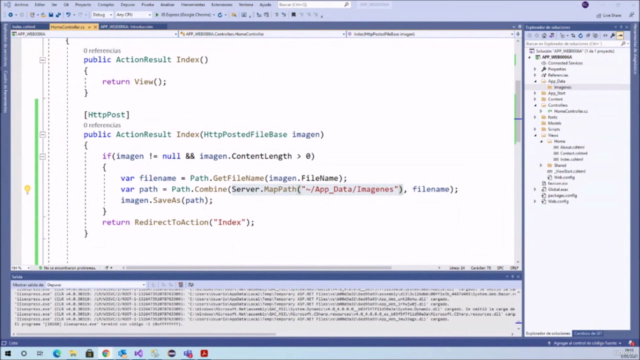Screen dimensions: 640x360
Task: Click the Solution Explorer properties wrench icon
Action: pyautogui.click(x=613, y=36)
